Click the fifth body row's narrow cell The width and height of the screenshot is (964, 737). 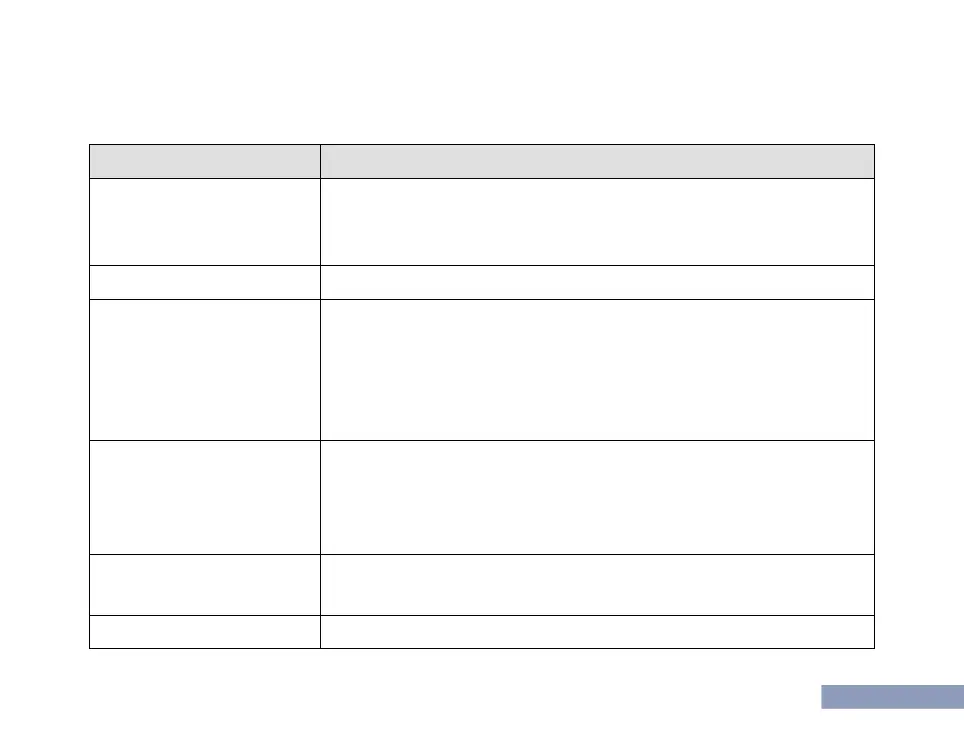pos(205,585)
